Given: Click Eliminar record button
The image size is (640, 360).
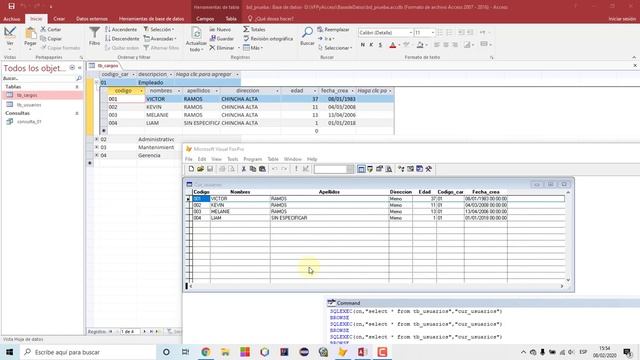Looking at the screenshot, I should point(222,48).
